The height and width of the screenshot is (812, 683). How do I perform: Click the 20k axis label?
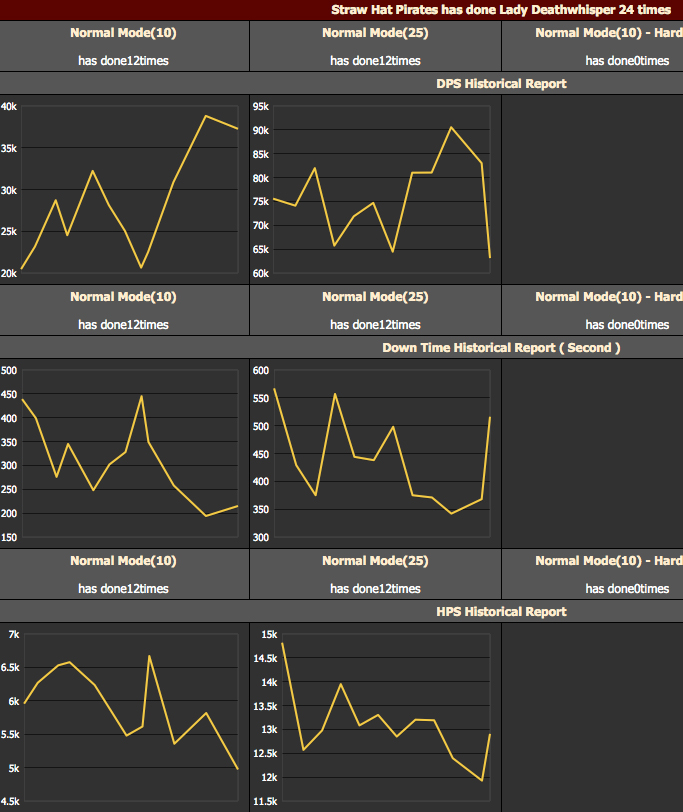tap(9, 273)
